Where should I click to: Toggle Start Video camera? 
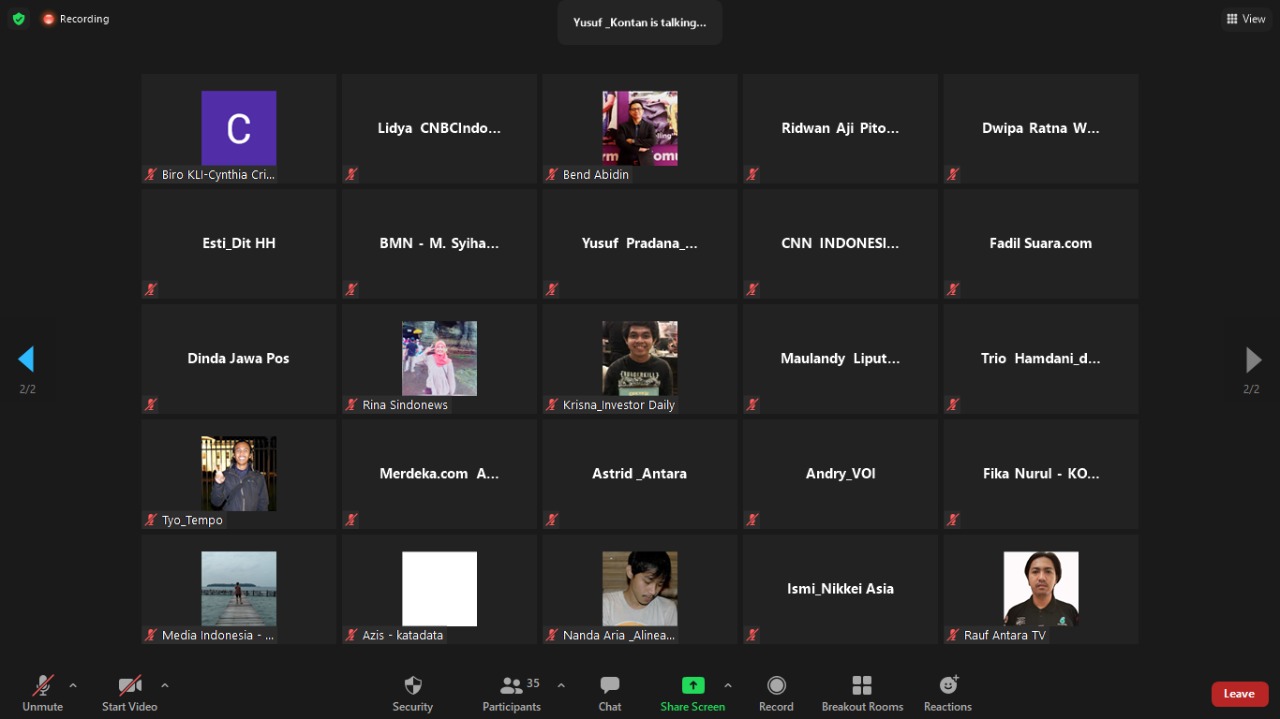[x=130, y=686]
